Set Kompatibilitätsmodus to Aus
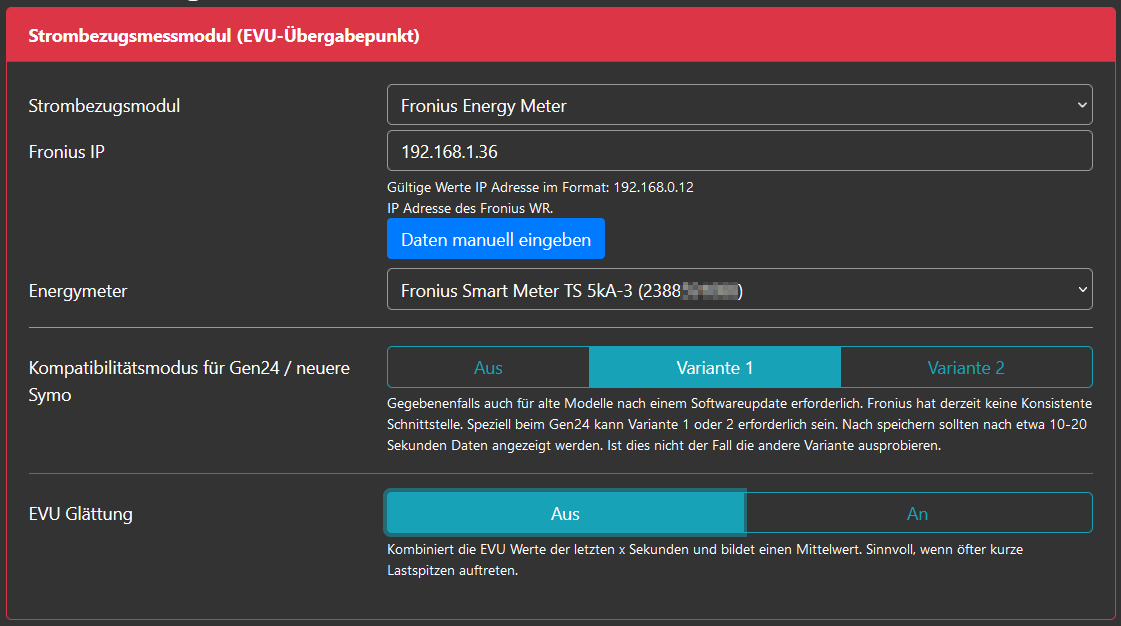The width and height of the screenshot is (1121, 626). [488, 367]
